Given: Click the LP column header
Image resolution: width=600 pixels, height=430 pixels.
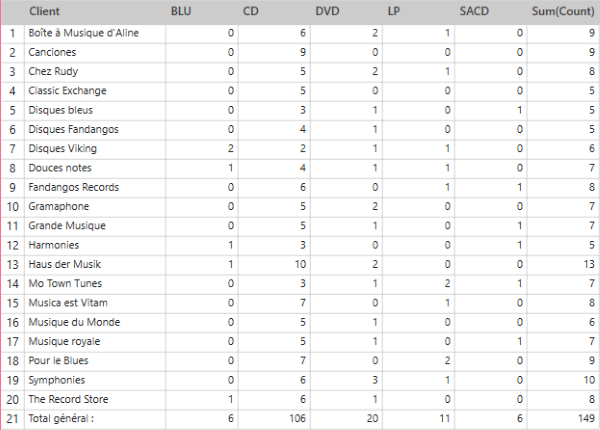Looking at the screenshot, I should click(394, 12).
